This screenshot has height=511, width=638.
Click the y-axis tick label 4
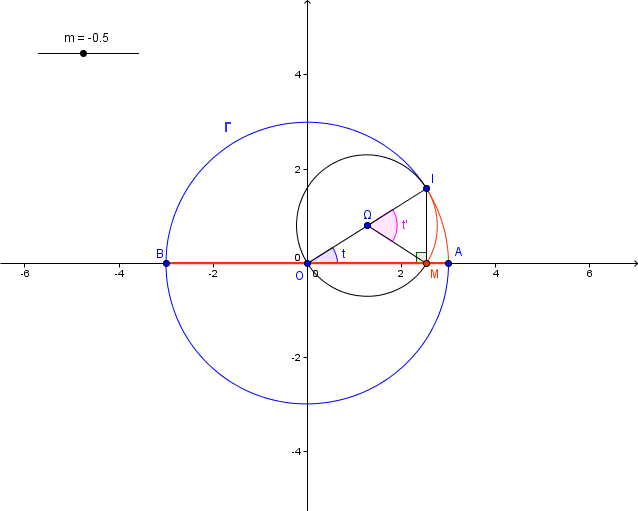coord(296,74)
